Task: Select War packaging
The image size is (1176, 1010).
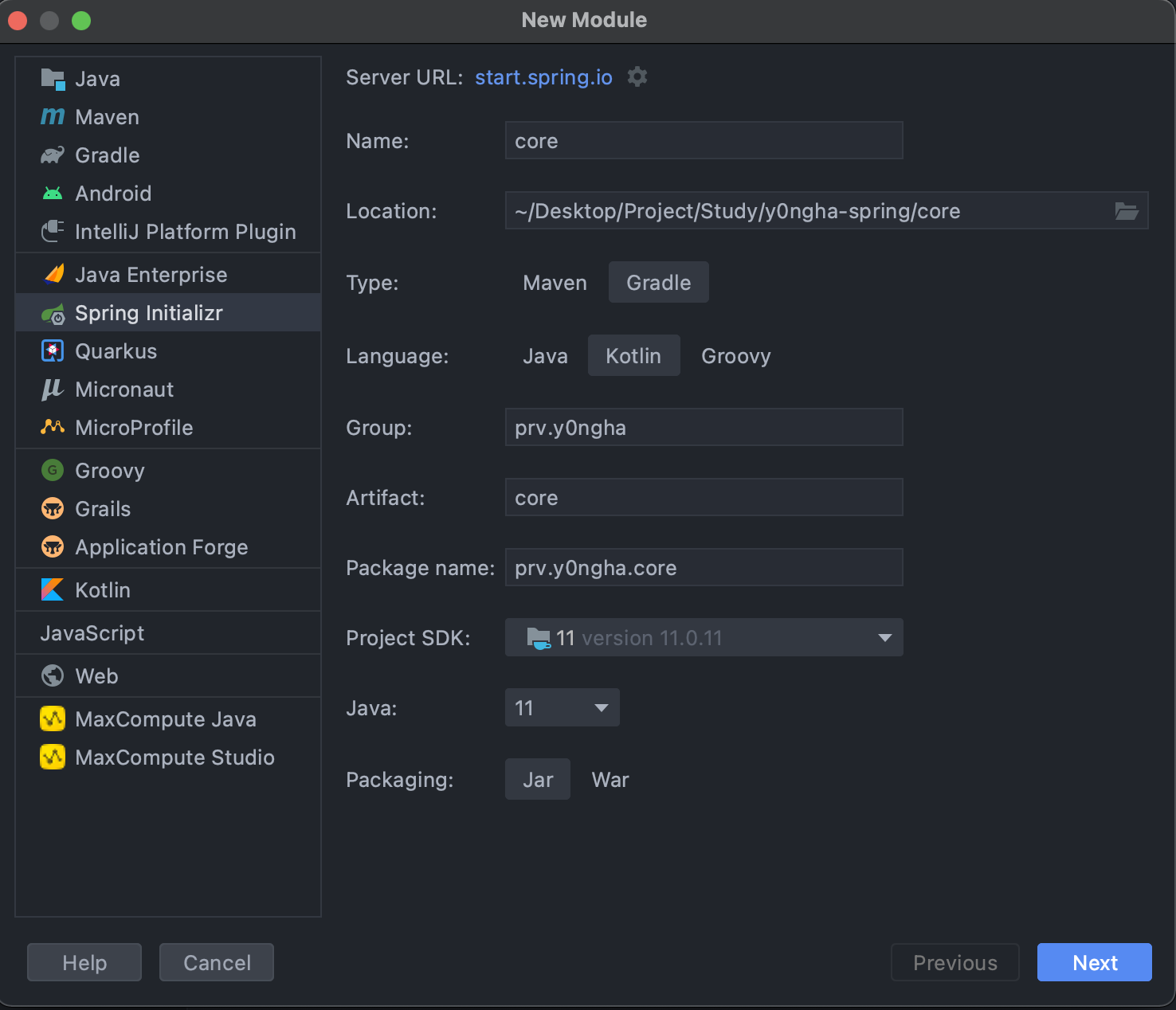Action: (610, 780)
